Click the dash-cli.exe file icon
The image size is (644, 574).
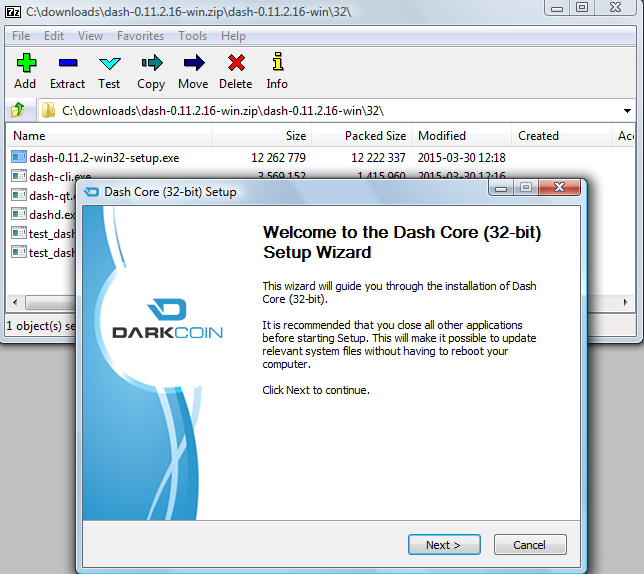click(18, 176)
